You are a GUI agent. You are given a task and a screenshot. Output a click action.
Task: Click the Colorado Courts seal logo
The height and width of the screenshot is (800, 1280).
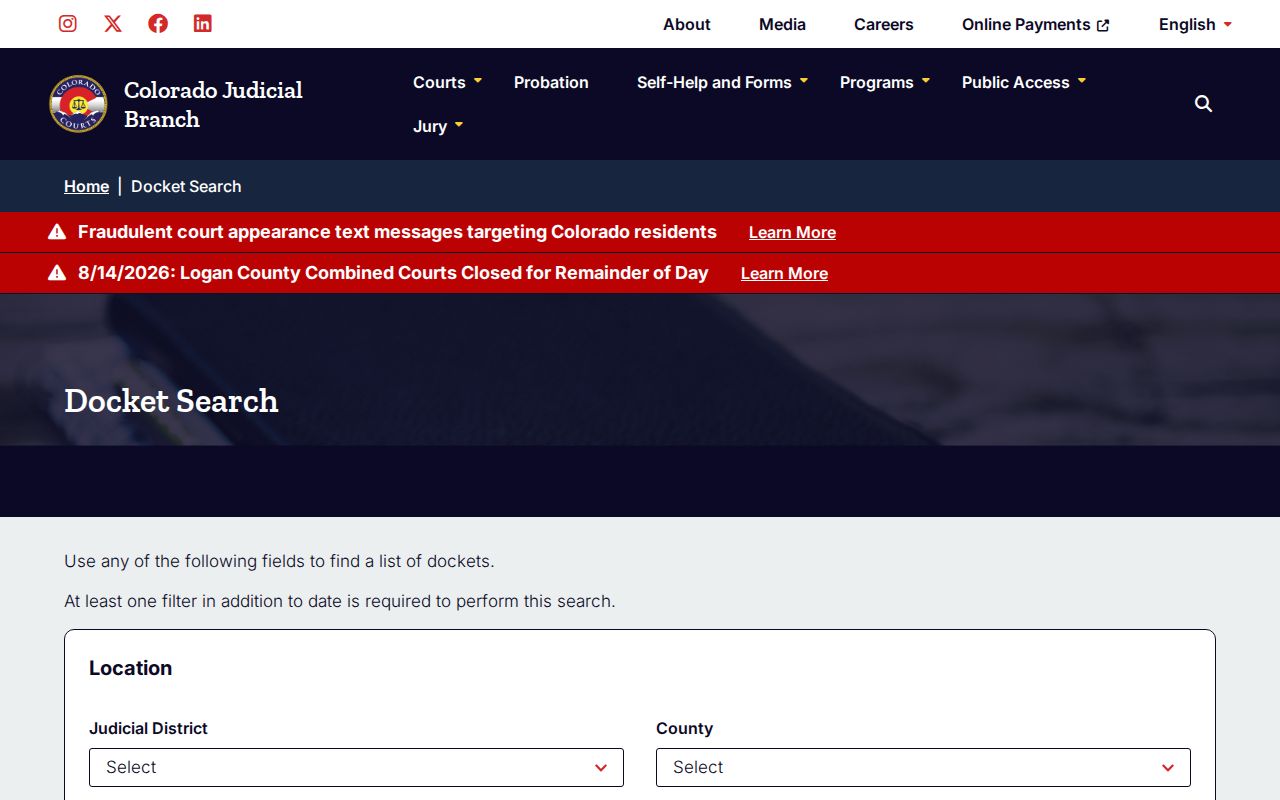point(78,104)
